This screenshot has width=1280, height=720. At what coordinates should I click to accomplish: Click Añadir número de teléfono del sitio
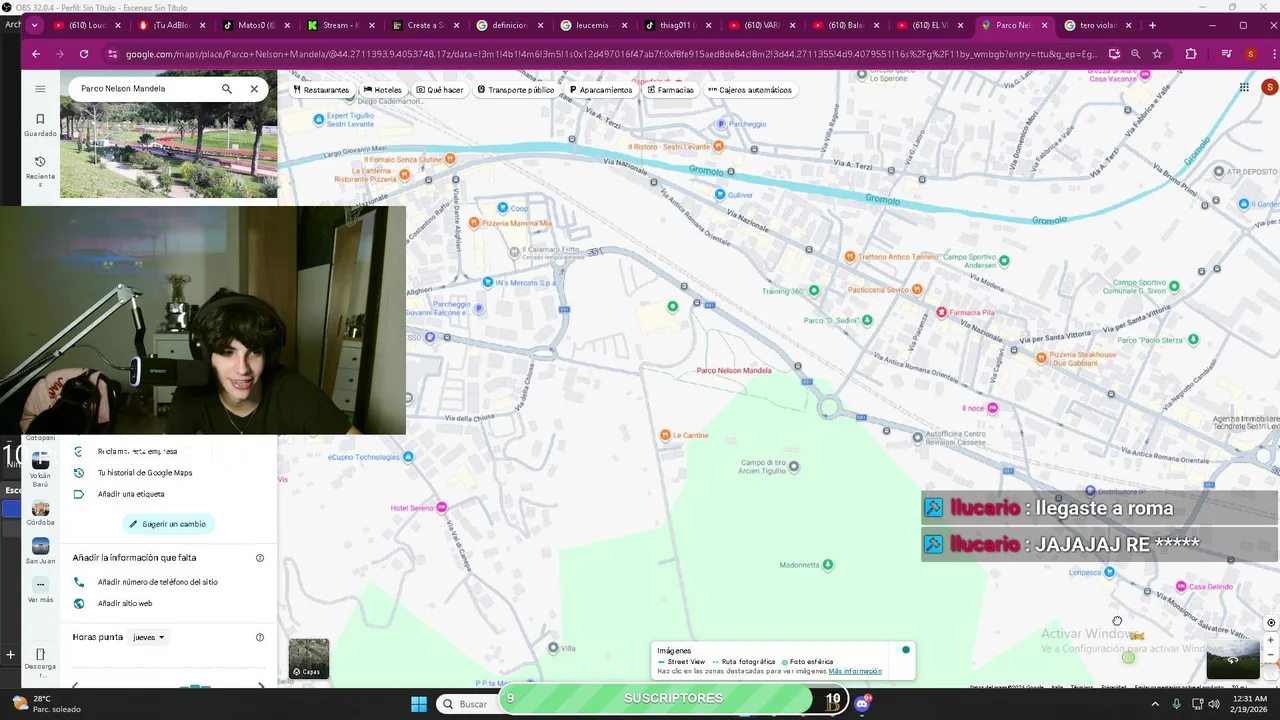157,582
